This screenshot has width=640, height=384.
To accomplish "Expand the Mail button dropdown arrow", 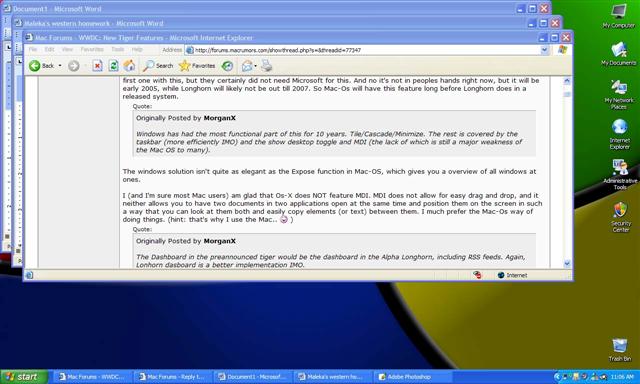I will (256, 65).
